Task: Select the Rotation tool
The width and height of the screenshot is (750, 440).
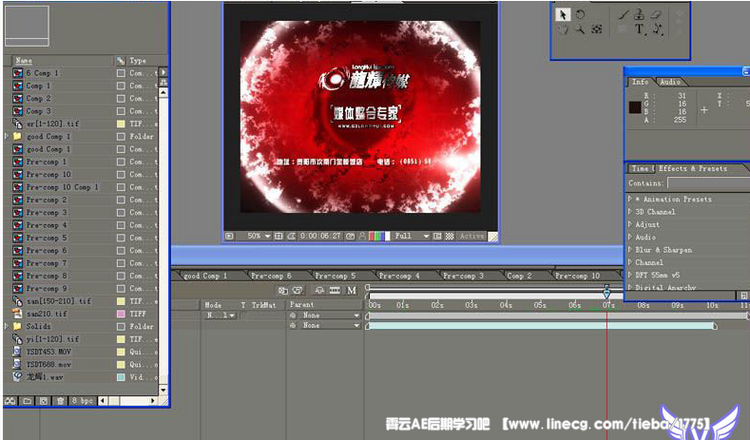Action: [580, 15]
